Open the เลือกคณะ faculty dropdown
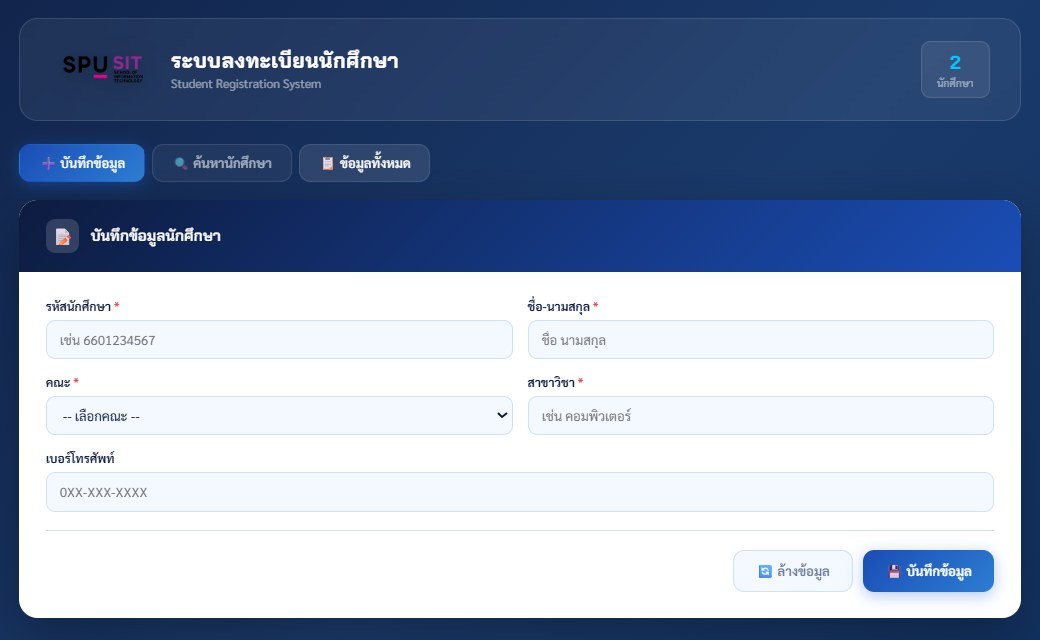 pyautogui.click(x=279, y=416)
